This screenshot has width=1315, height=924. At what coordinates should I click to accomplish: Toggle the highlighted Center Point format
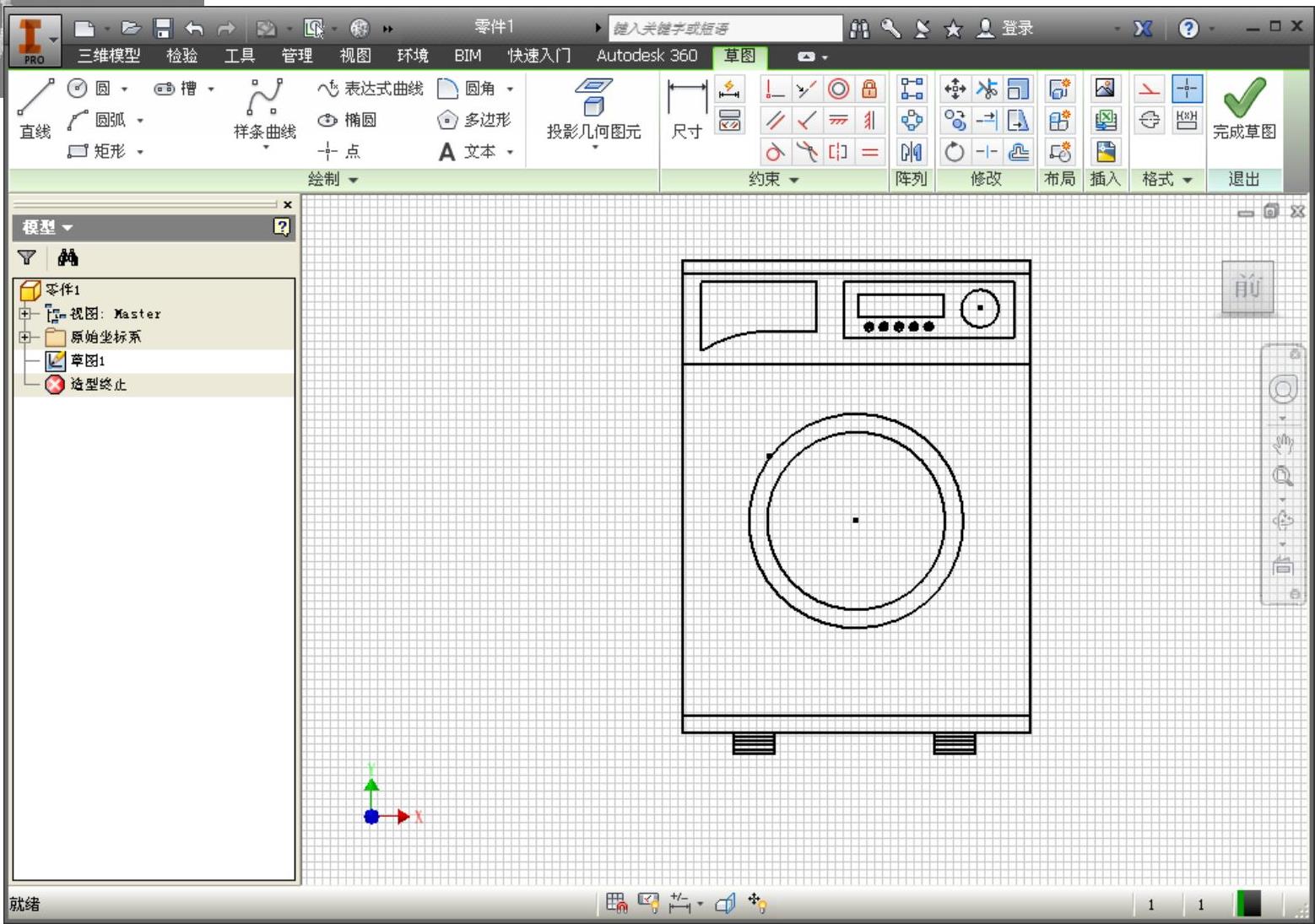[1187, 89]
